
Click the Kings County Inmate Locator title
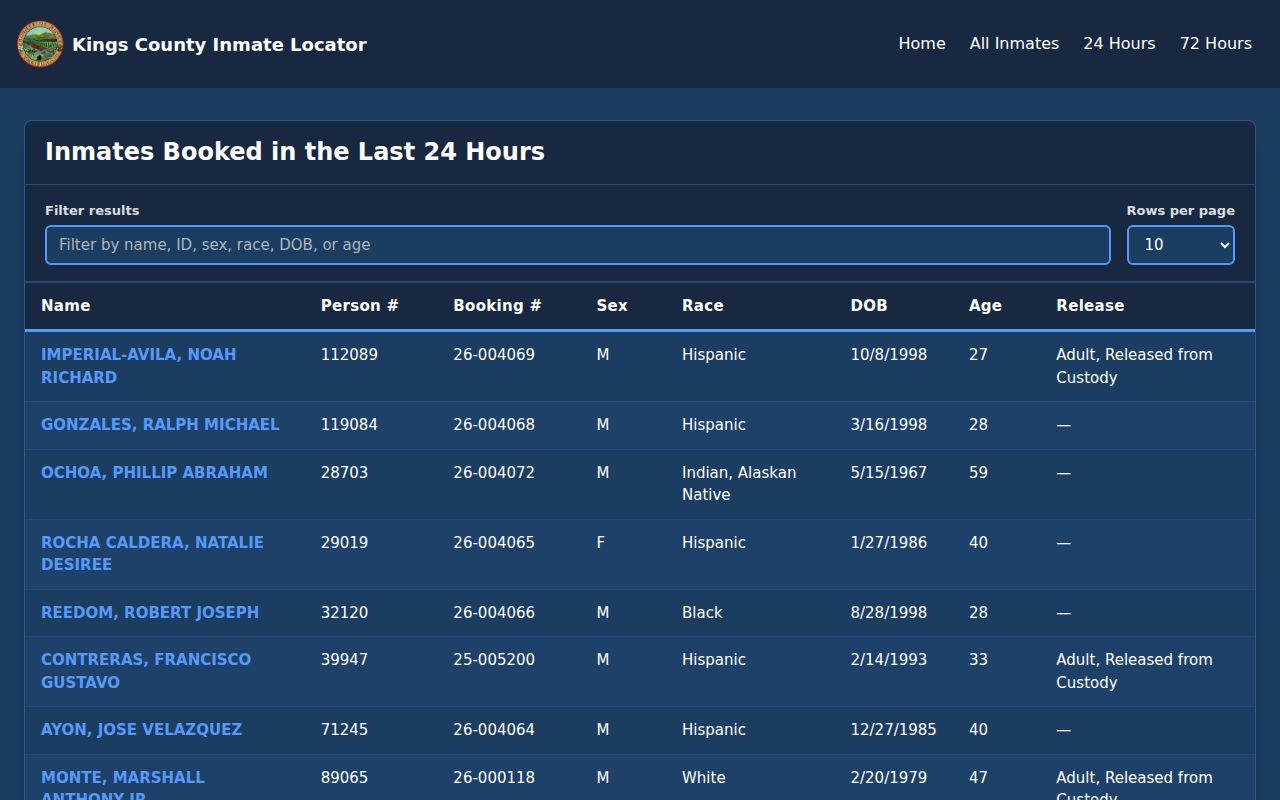pos(219,44)
